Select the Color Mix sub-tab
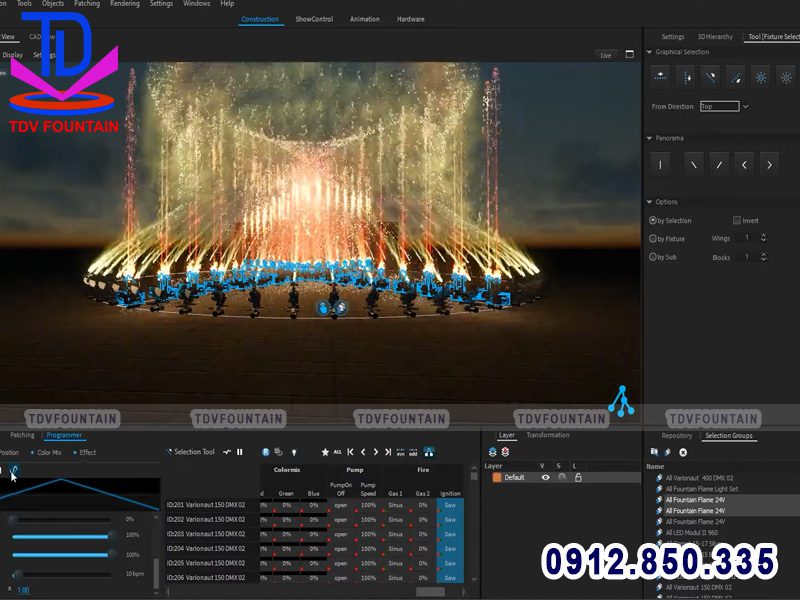800x600 pixels. [x=47, y=453]
